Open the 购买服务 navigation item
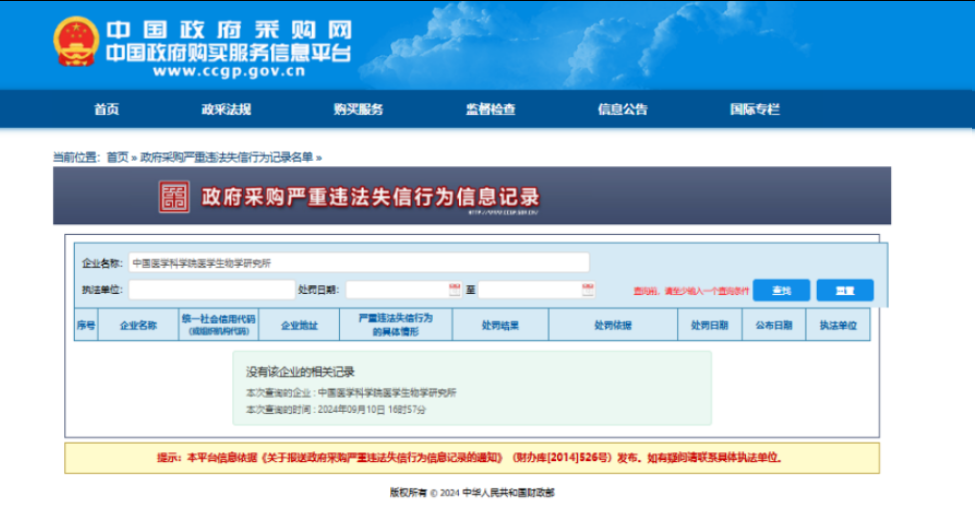 click(358, 109)
